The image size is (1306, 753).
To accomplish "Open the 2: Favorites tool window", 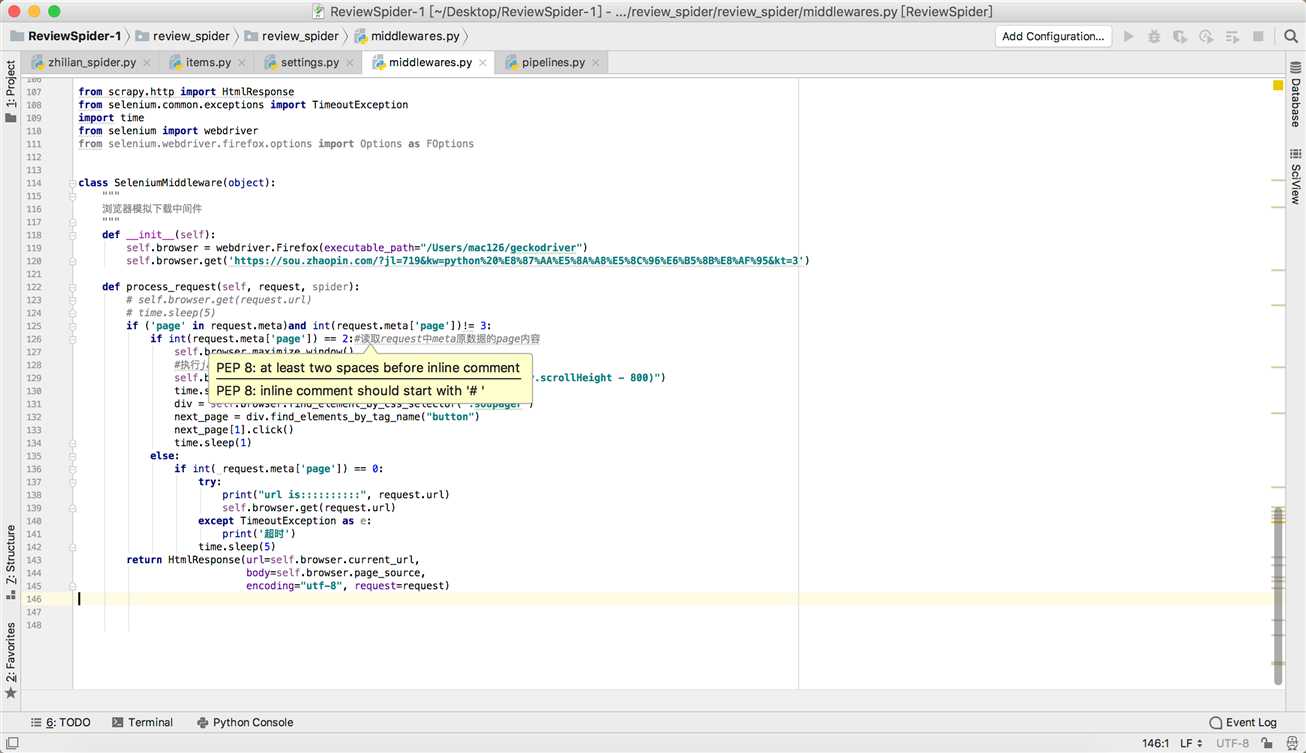I will pyautogui.click(x=11, y=660).
